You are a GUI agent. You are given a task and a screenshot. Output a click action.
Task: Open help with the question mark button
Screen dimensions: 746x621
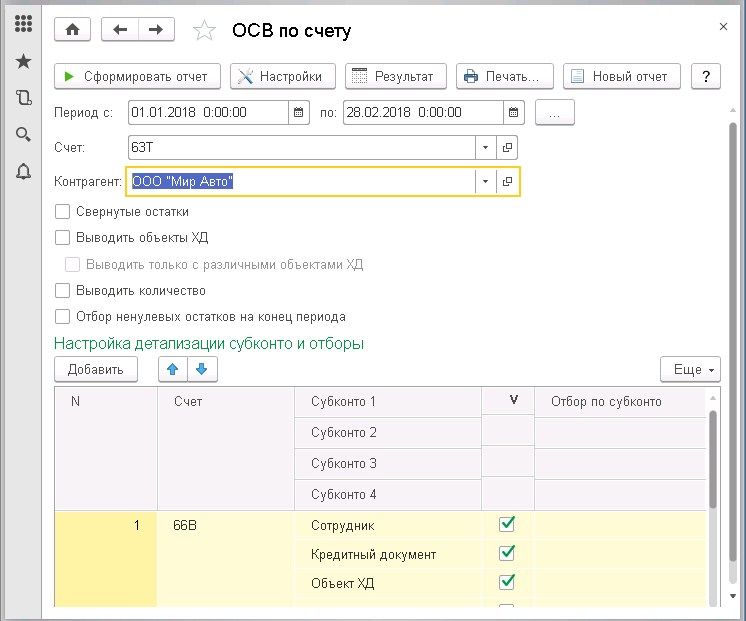coord(706,76)
